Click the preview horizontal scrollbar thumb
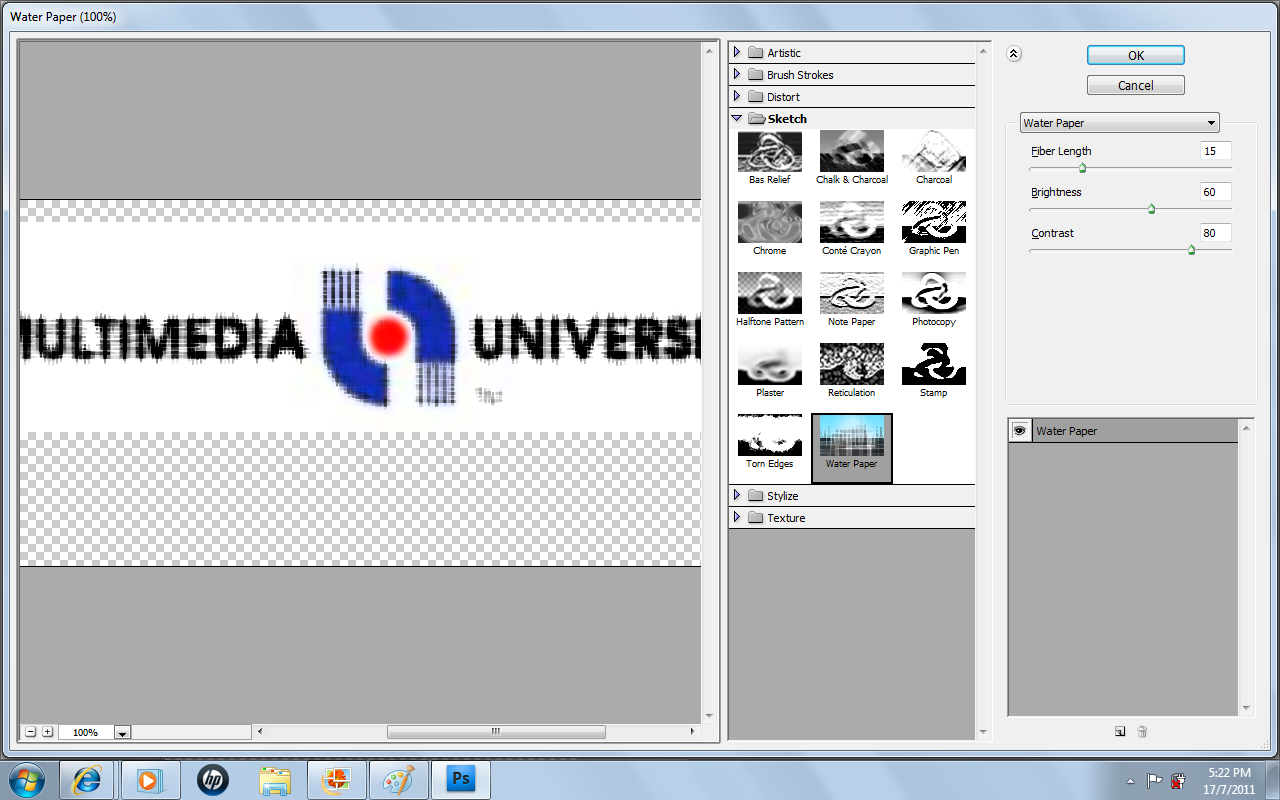Viewport: 1280px width, 800px height. pyautogui.click(x=496, y=732)
